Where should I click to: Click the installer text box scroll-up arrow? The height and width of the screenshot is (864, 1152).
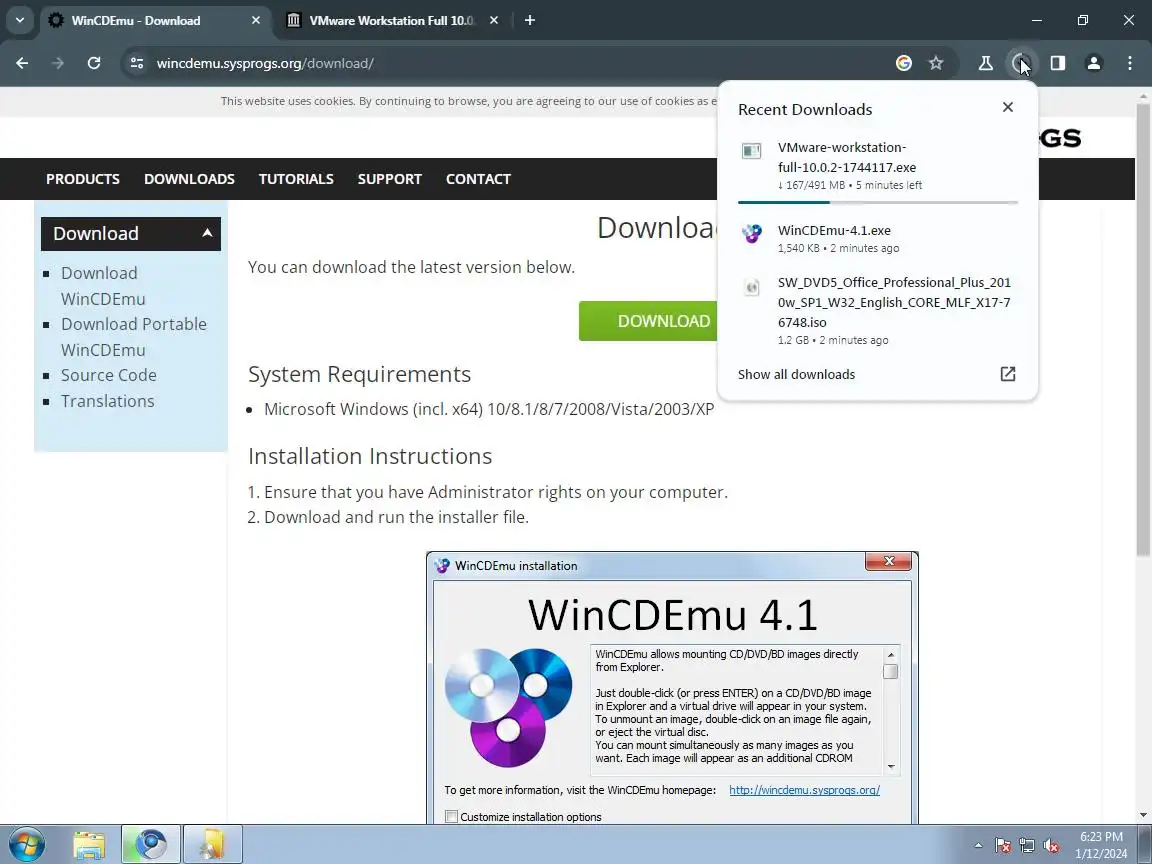point(890,655)
